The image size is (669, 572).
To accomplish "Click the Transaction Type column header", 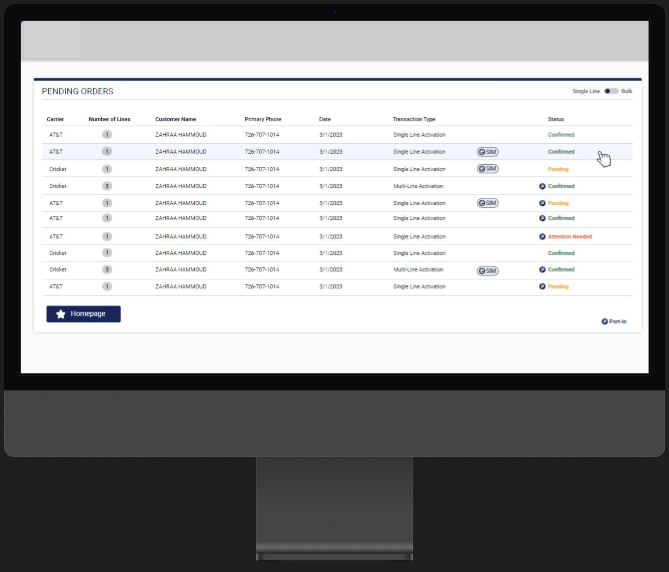I will coord(414,119).
